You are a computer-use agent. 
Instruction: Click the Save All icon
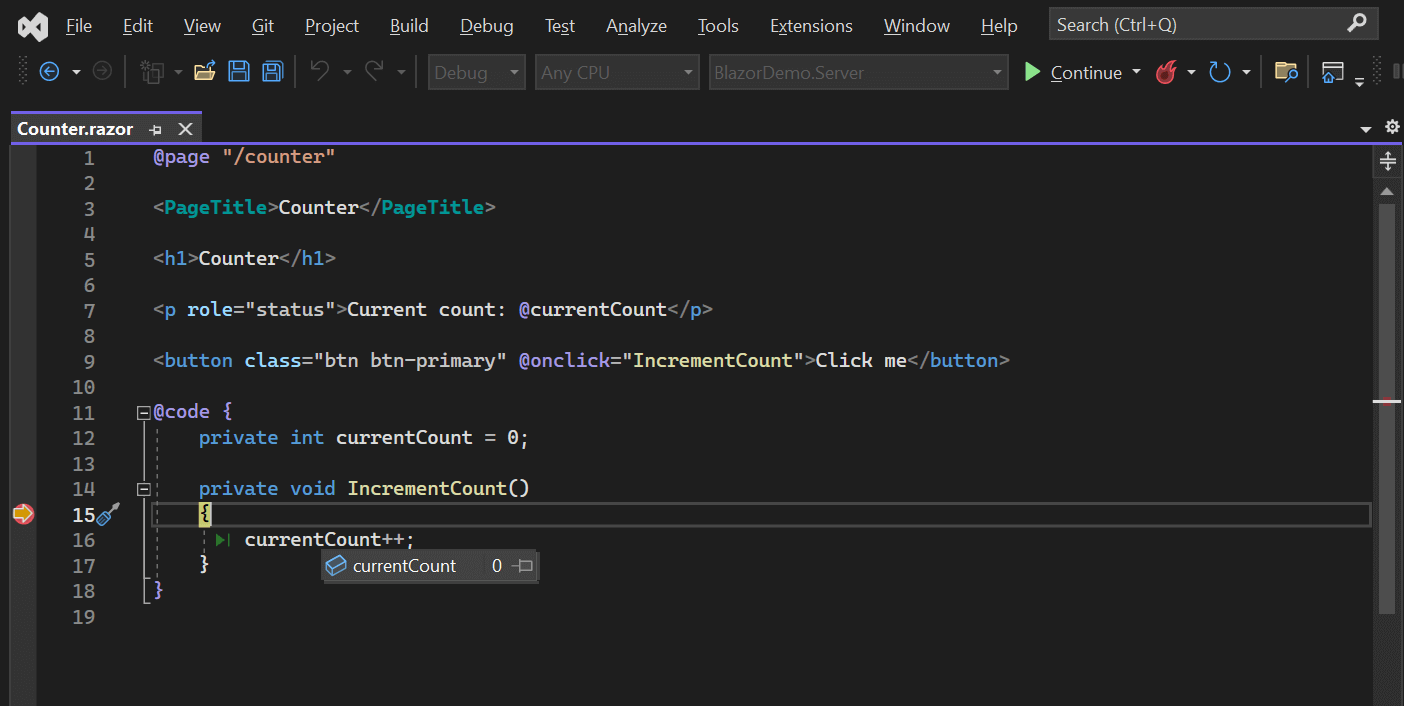(x=272, y=71)
